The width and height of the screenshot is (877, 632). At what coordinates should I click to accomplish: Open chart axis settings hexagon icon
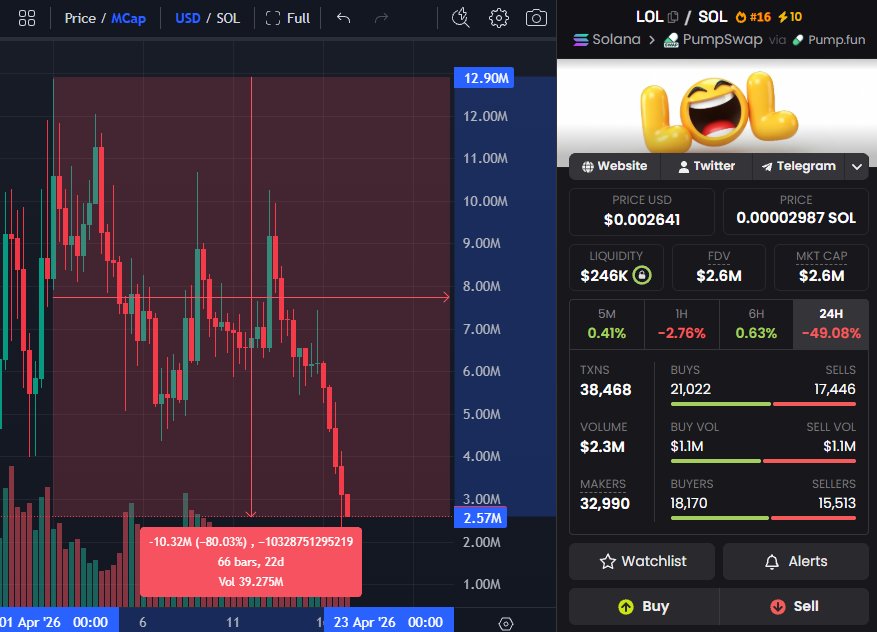[506, 623]
